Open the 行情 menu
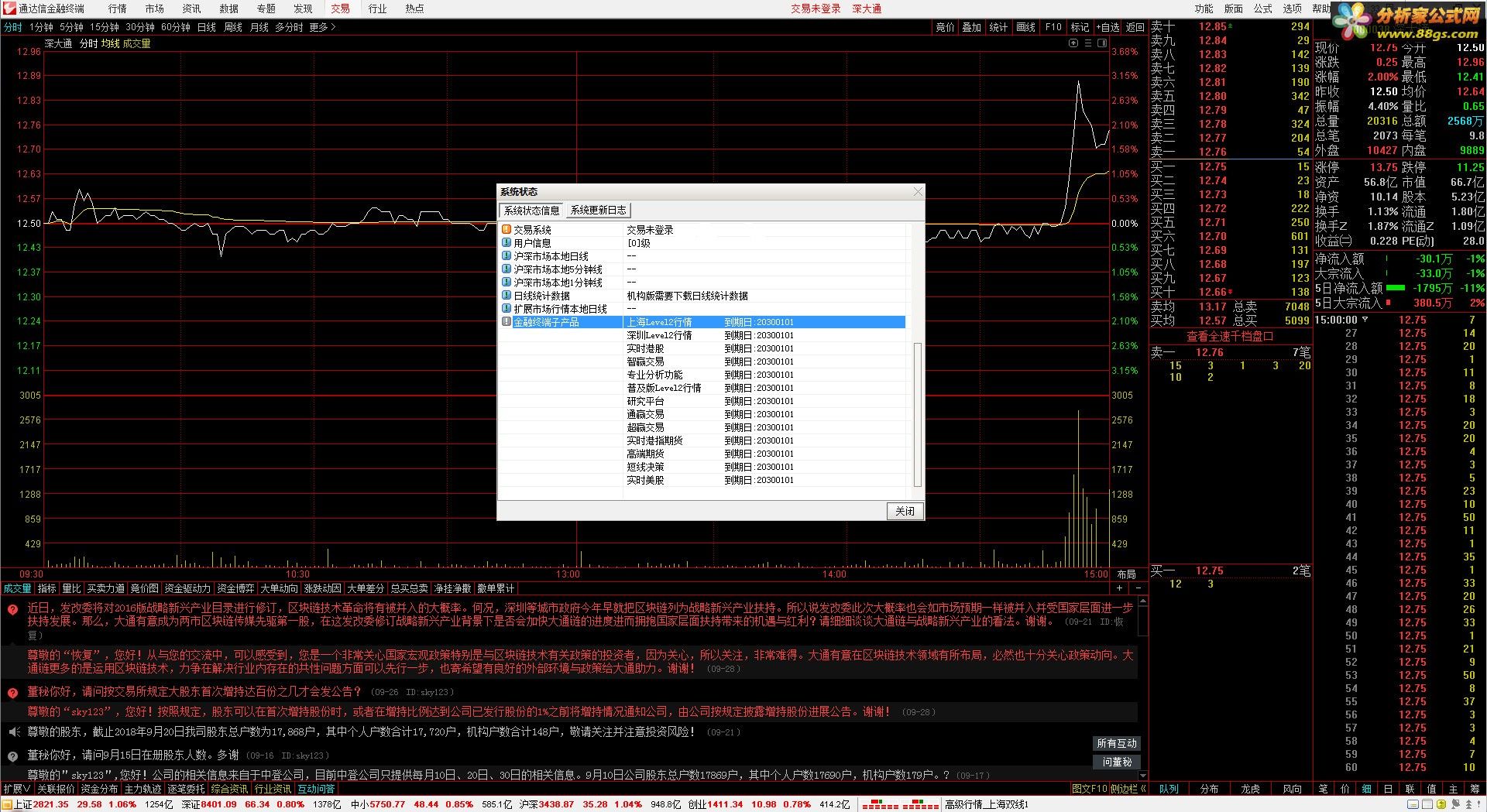Viewport: 1487px width, 812px height. pos(117,9)
